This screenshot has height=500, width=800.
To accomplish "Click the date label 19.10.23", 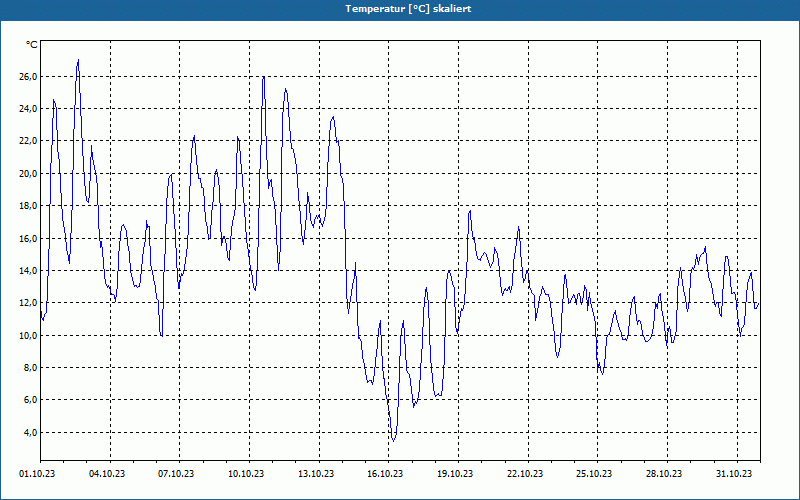I will [455, 474].
